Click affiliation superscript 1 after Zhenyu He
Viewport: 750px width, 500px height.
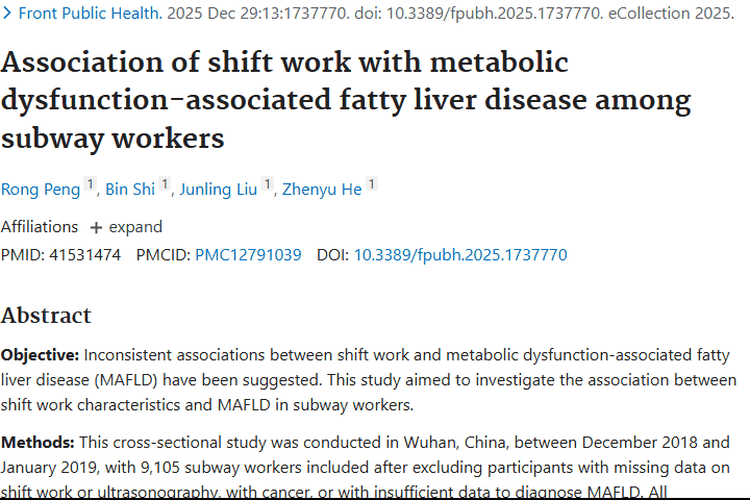click(372, 185)
